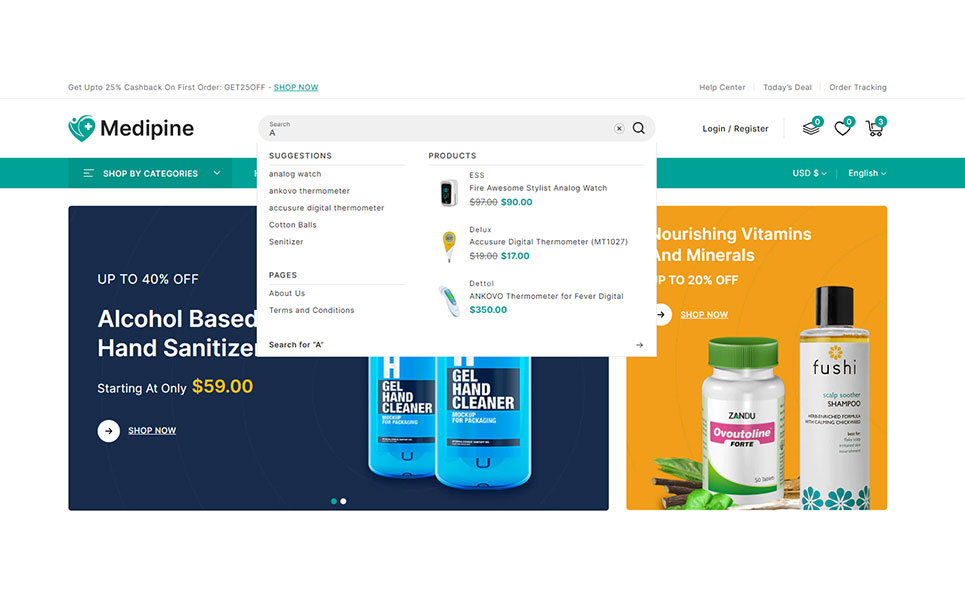Screen dimensions: 965x600
Task: Open the wishlist heart icon
Action: pos(843,128)
